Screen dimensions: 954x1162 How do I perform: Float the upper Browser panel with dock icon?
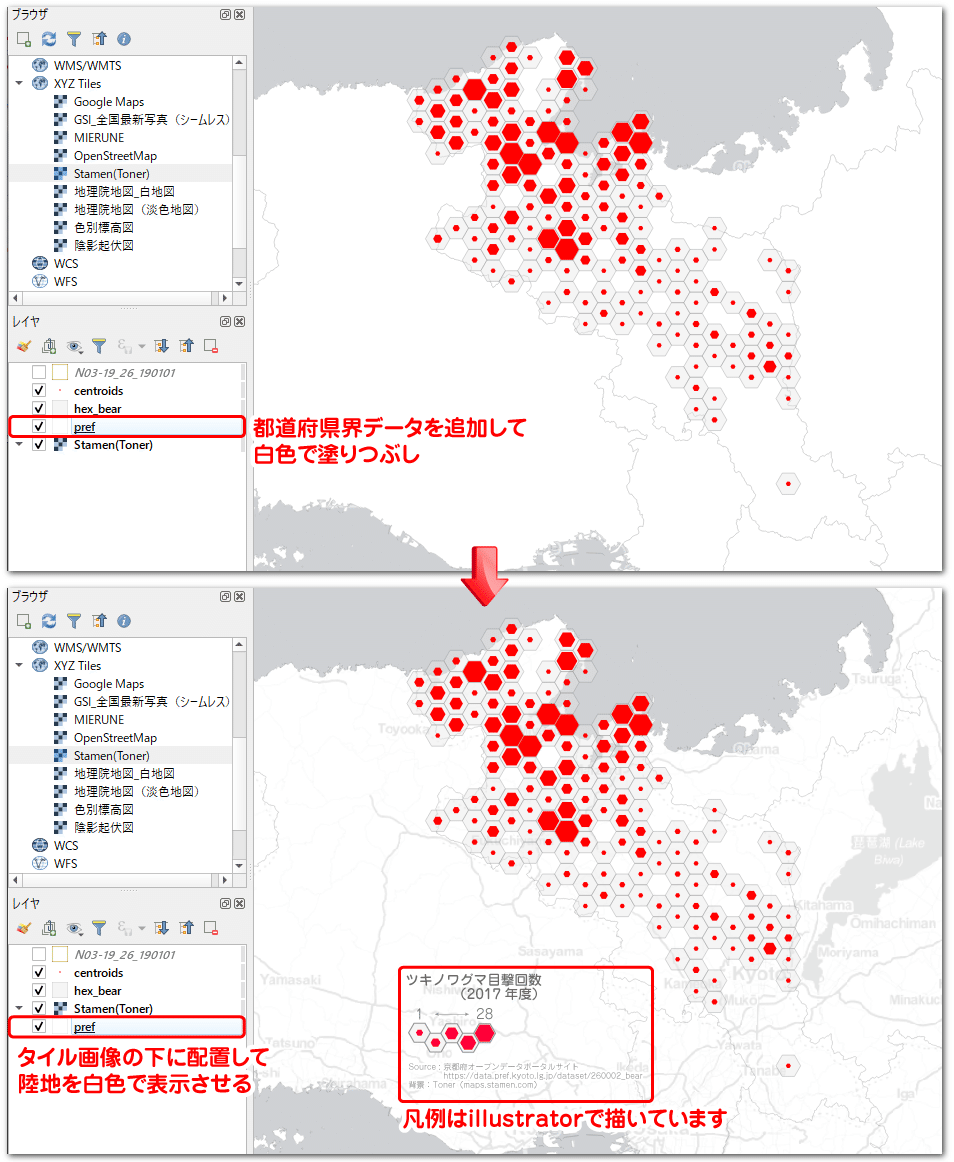[x=225, y=14]
